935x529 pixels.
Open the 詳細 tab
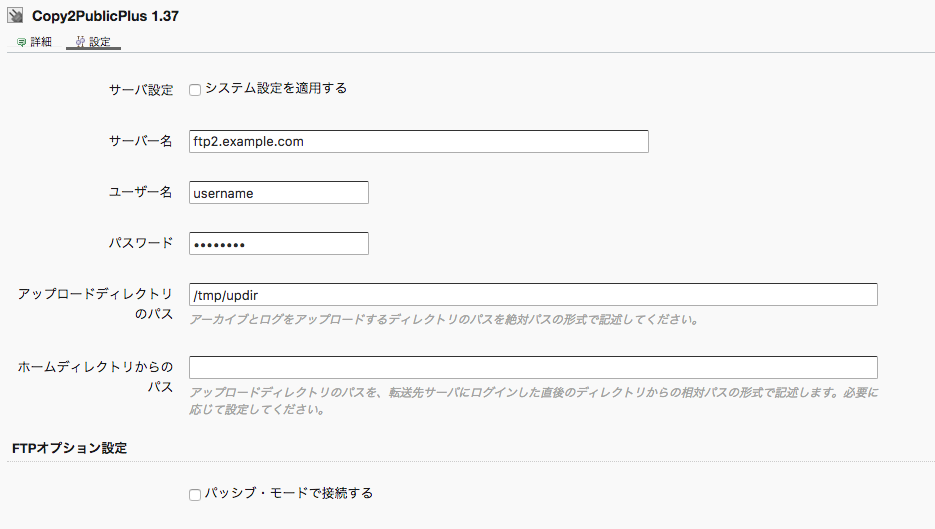[x=35, y=42]
